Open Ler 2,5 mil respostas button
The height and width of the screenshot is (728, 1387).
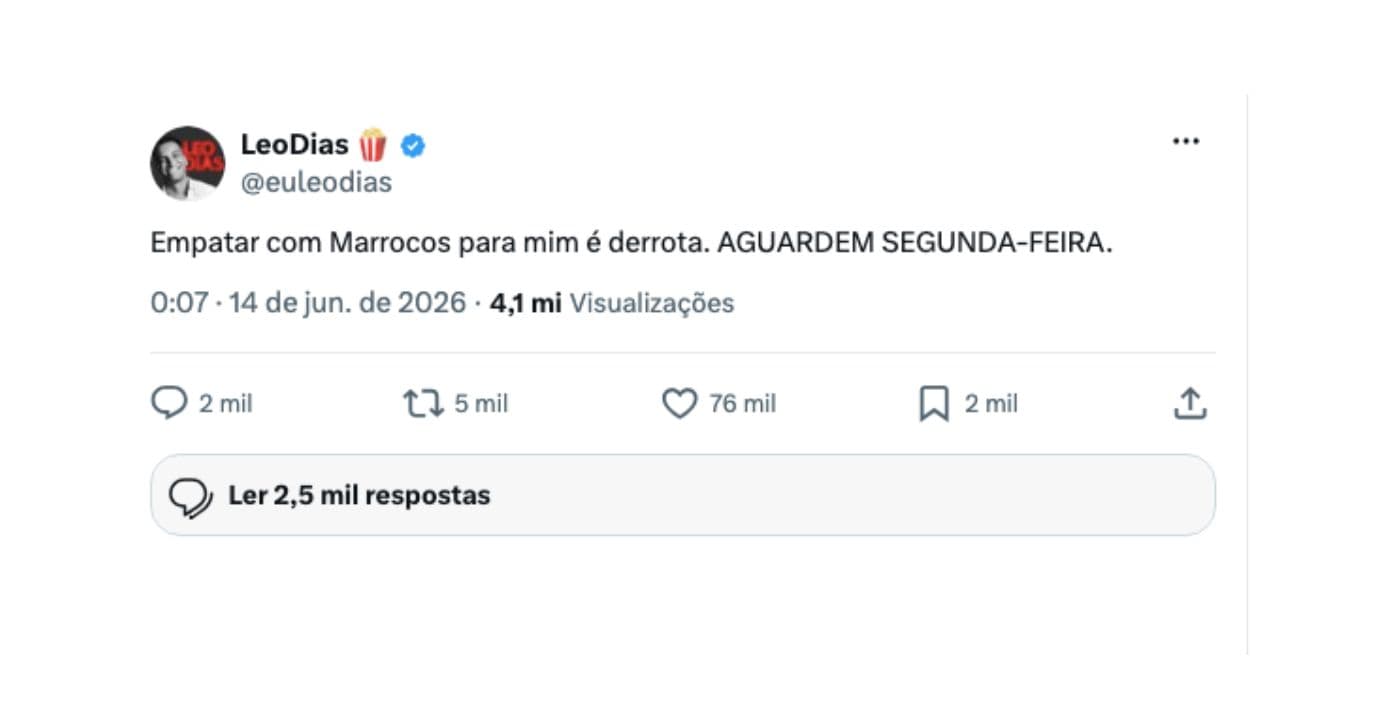[683, 495]
